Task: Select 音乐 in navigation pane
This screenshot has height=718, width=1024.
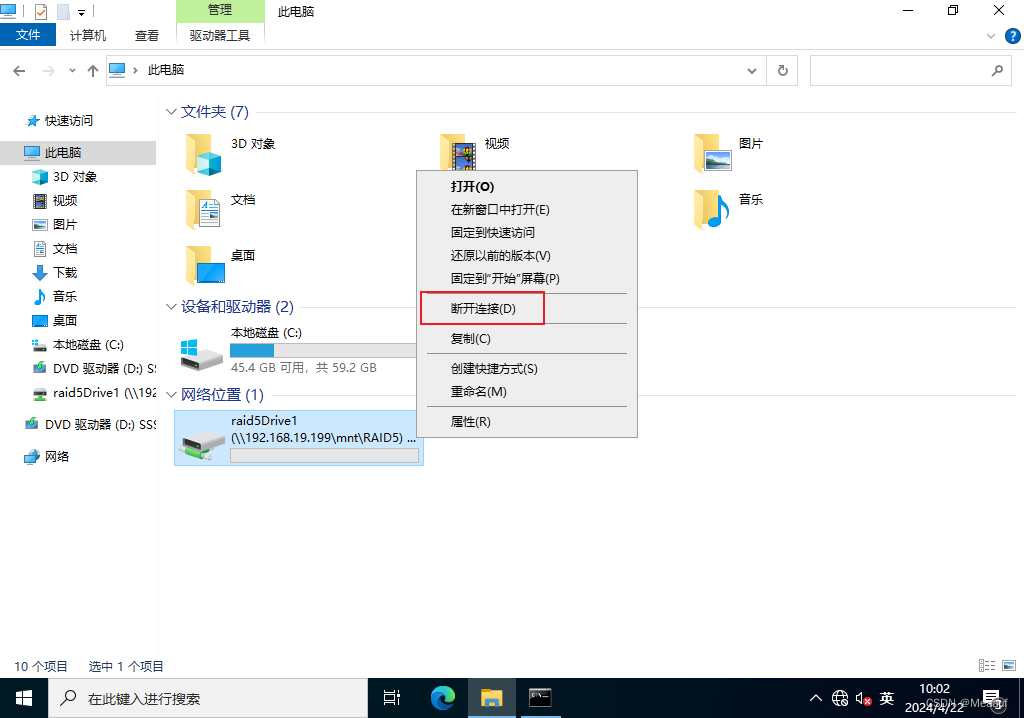Action: coord(65,297)
